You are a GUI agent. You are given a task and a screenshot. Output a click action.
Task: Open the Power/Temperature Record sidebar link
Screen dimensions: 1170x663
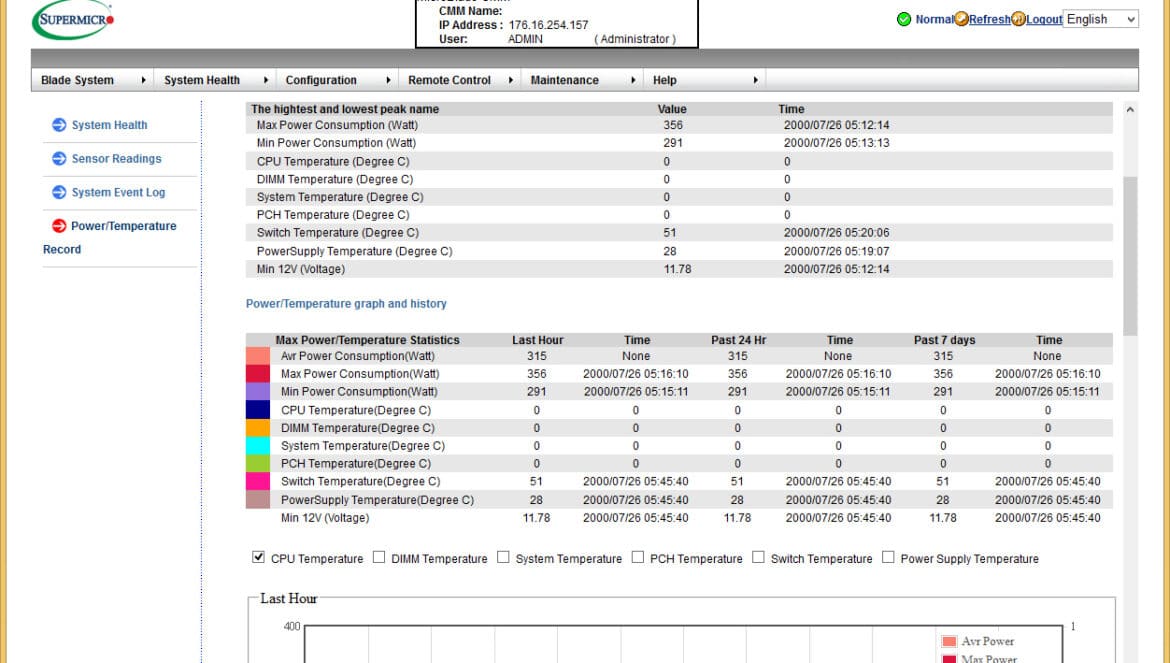pos(110,237)
